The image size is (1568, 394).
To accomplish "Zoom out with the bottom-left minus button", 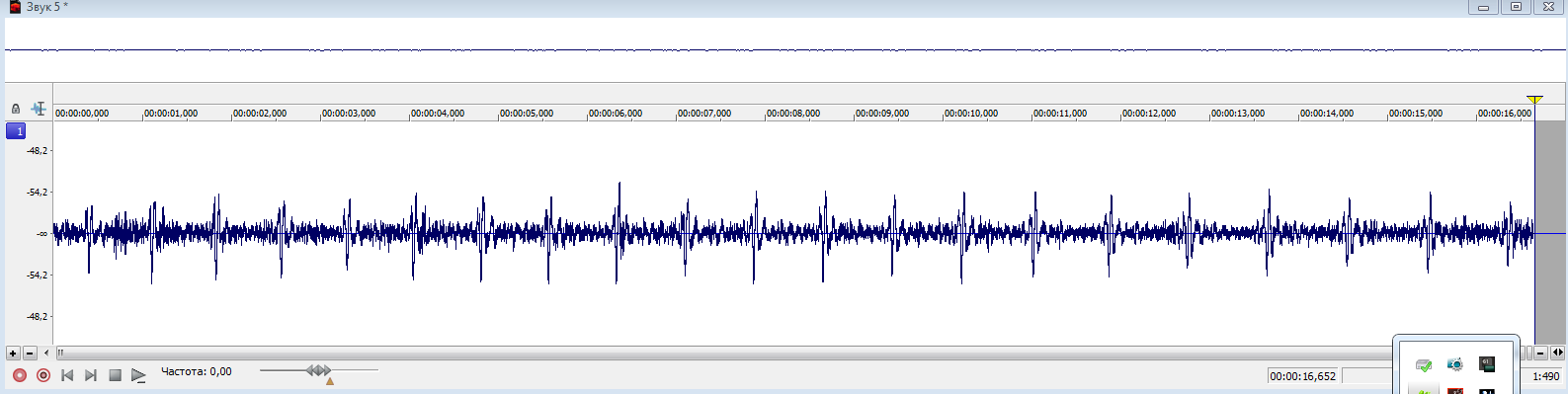I will (x=30, y=353).
